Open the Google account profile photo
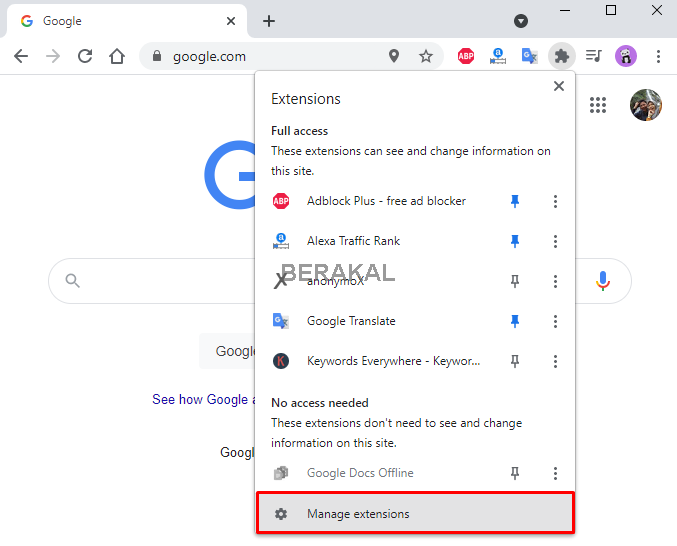The height and width of the screenshot is (546, 677). [646, 105]
